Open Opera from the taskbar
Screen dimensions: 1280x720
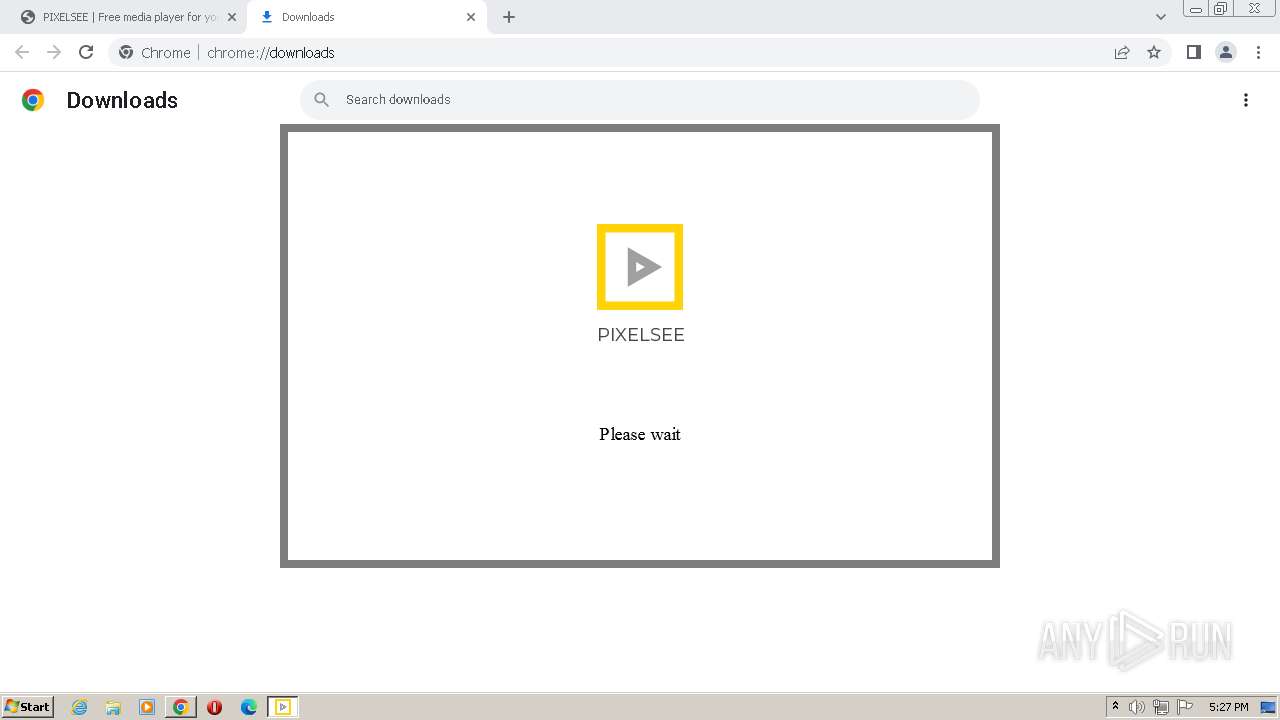tap(214, 707)
